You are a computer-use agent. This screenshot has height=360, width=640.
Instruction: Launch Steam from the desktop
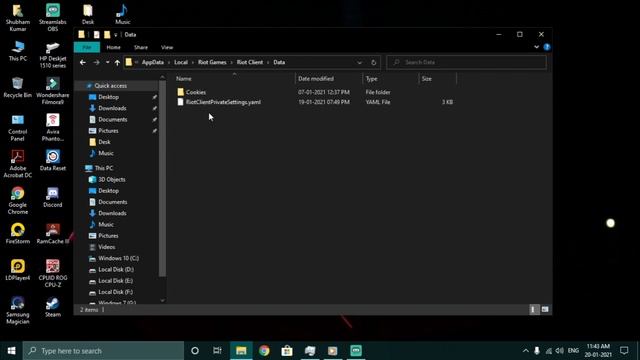point(53,307)
